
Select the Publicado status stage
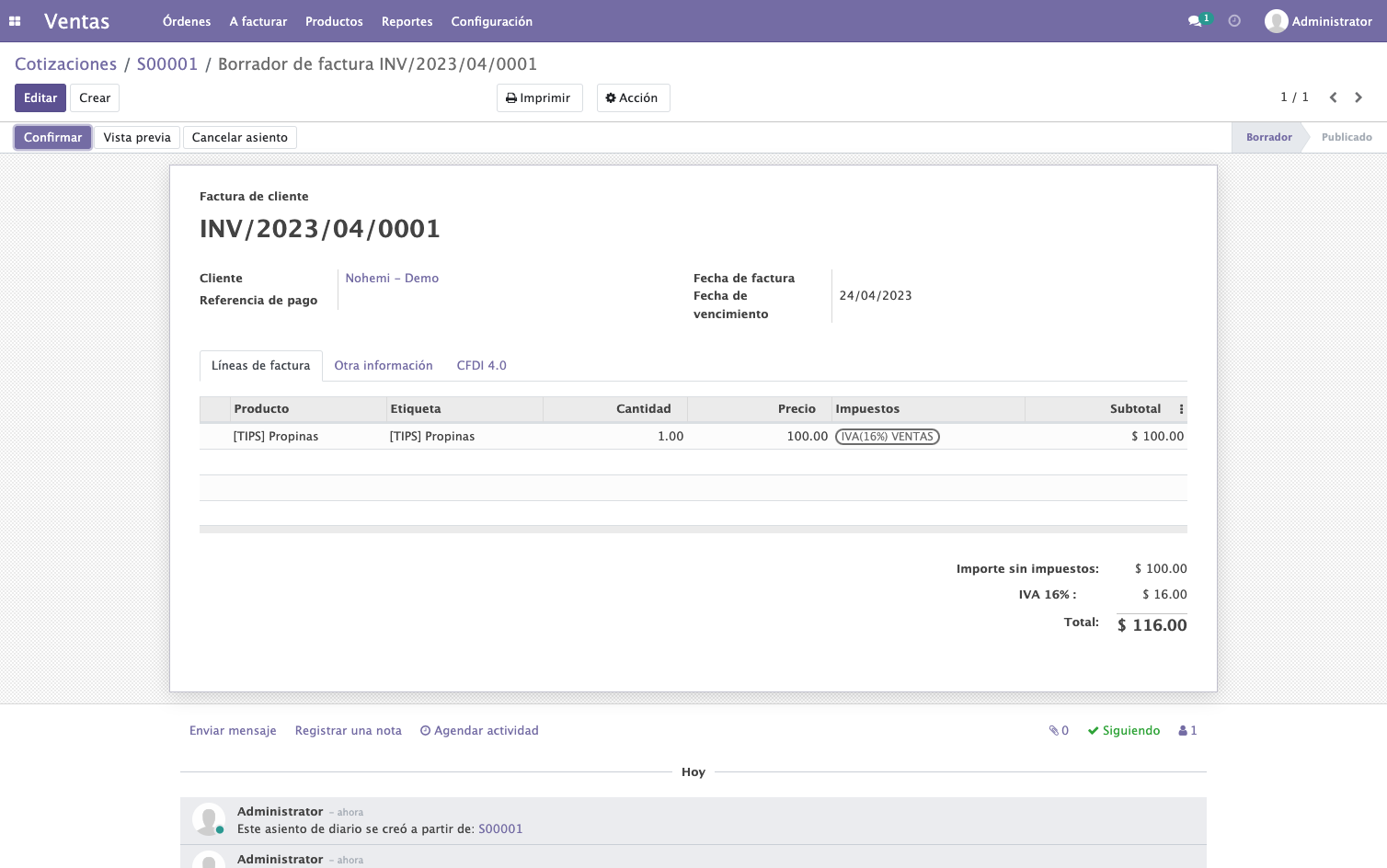click(1347, 138)
